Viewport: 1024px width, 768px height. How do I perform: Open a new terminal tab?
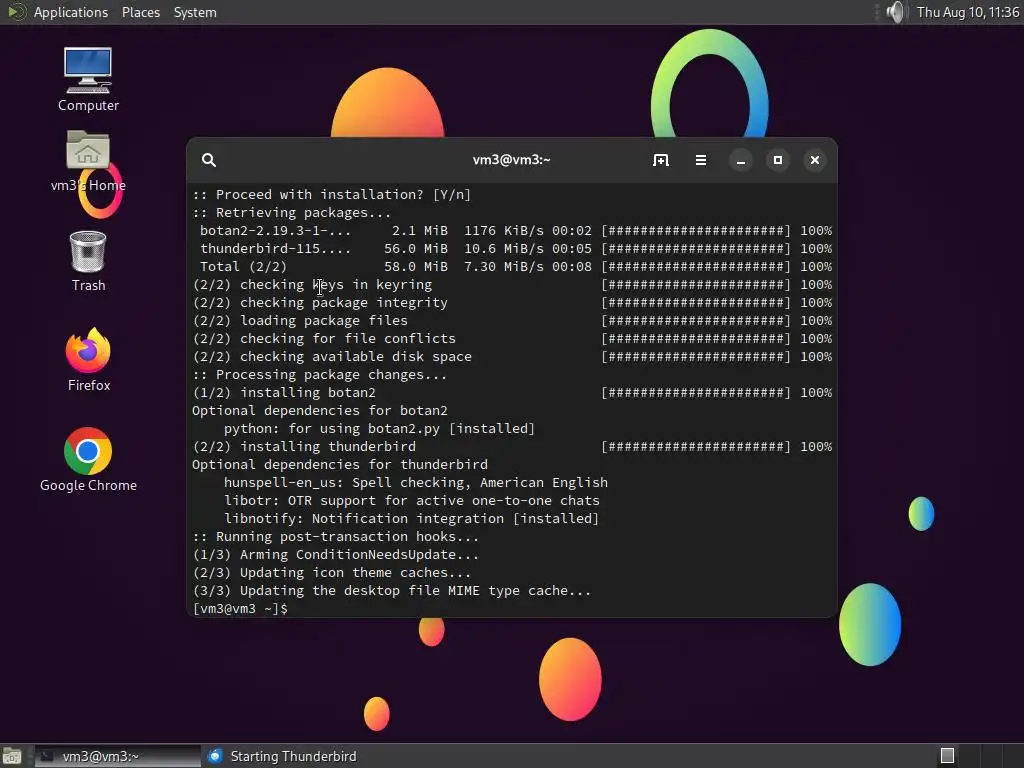pyautogui.click(x=661, y=160)
